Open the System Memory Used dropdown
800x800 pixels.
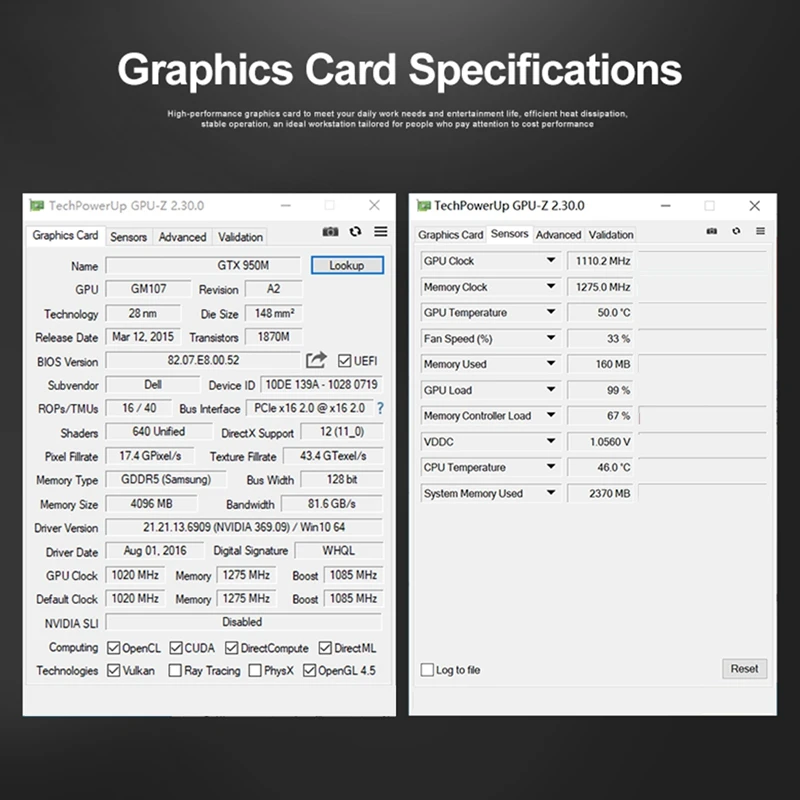pyautogui.click(x=551, y=492)
